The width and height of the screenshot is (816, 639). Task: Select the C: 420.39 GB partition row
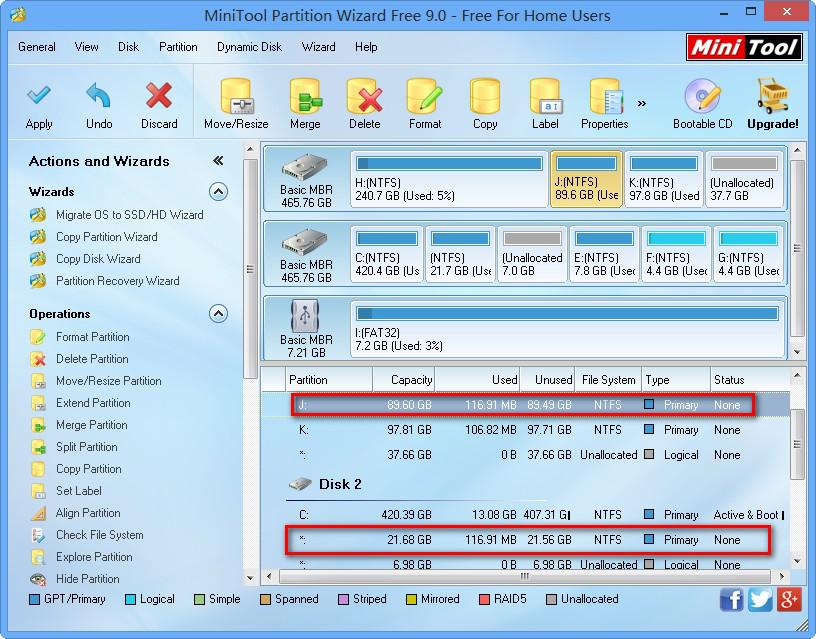(526, 515)
